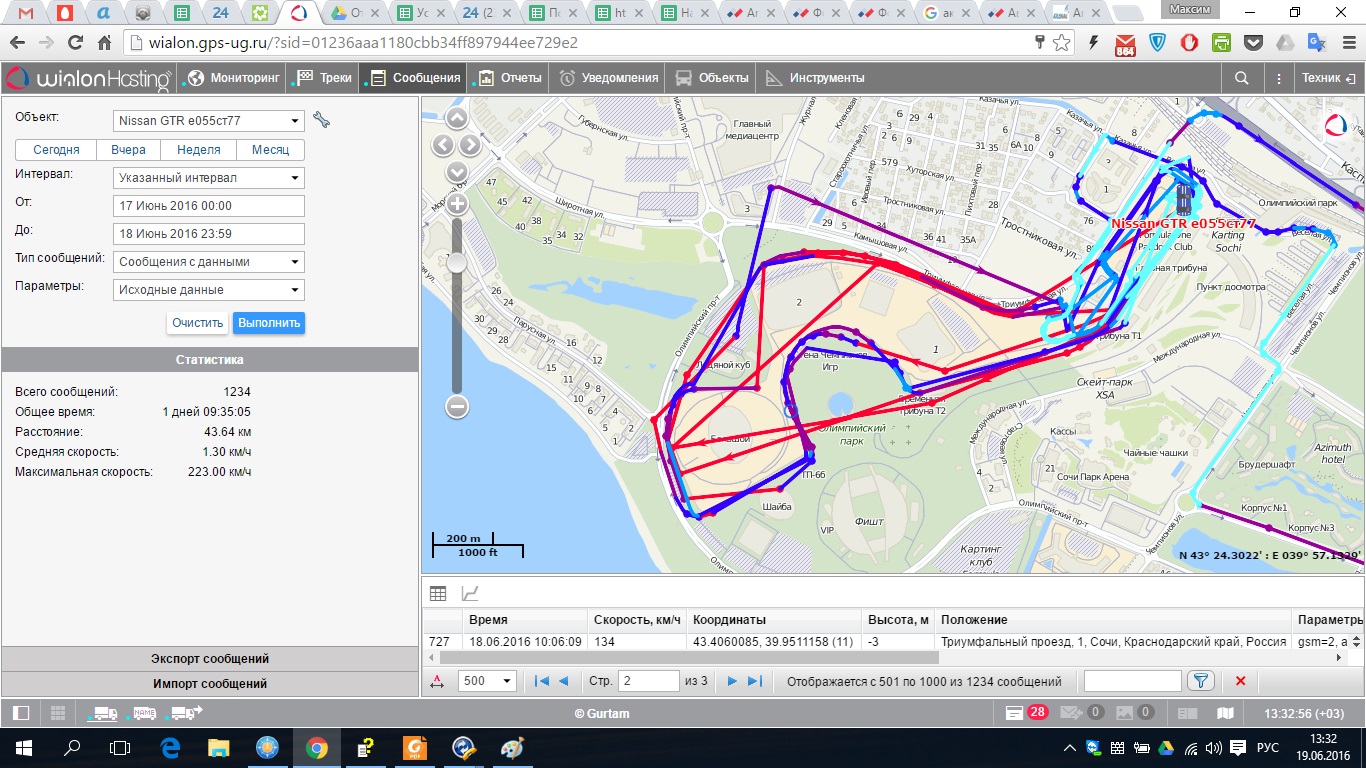Switch messages panel to table view
The image size is (1366, 768).
[x=438, y=593]
